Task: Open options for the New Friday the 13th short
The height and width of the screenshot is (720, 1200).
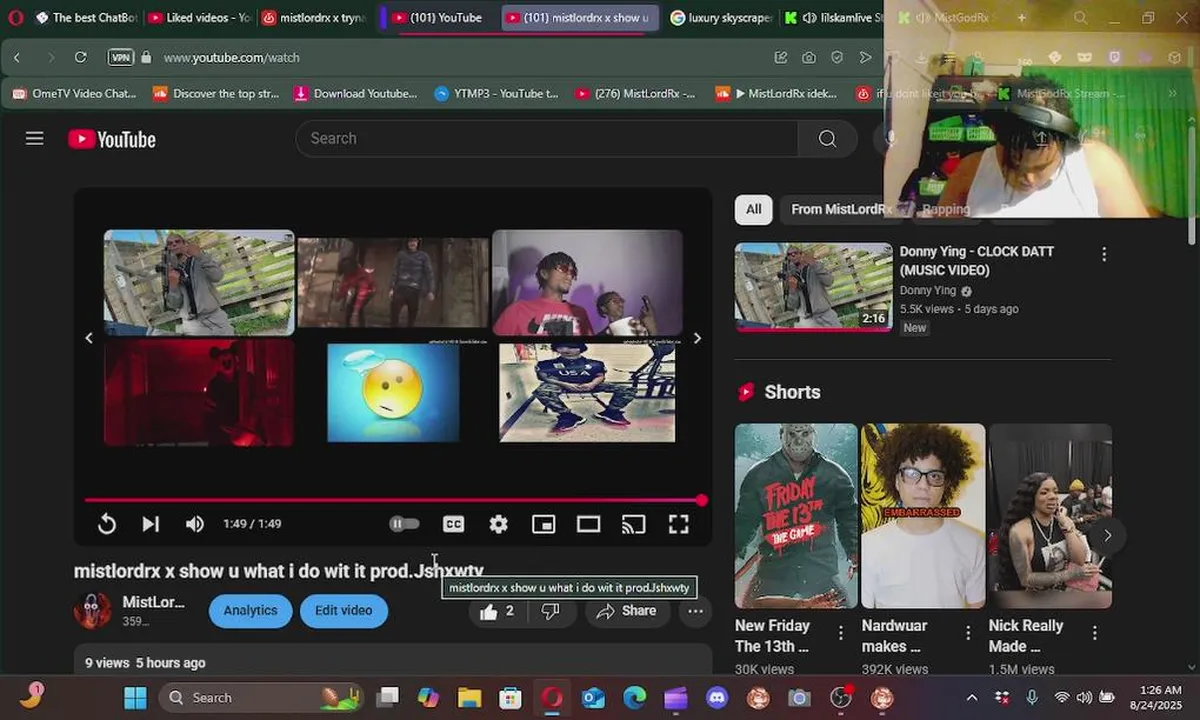Action: click(840, 633)
